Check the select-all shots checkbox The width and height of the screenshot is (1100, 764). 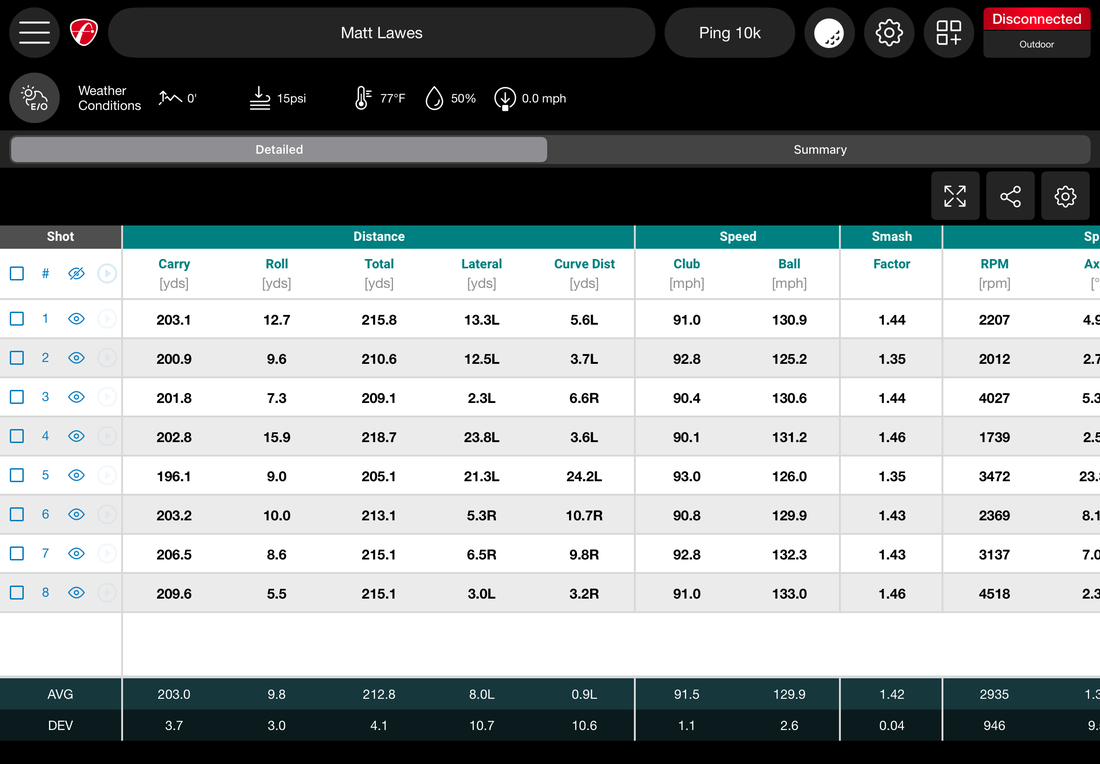(x=16, y=273)
